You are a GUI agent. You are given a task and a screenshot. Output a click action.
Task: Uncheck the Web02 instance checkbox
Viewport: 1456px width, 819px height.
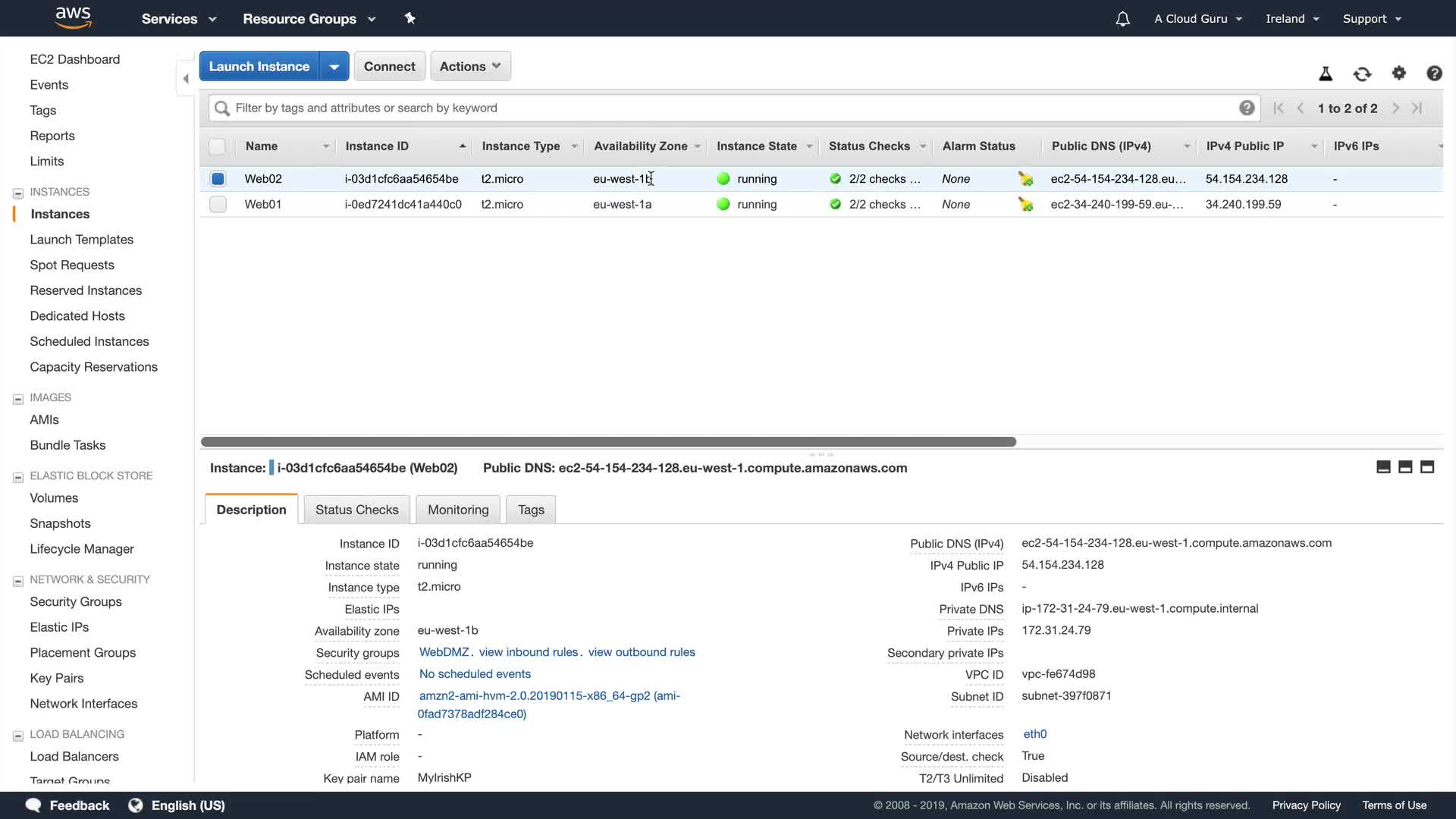coord(218,179)
